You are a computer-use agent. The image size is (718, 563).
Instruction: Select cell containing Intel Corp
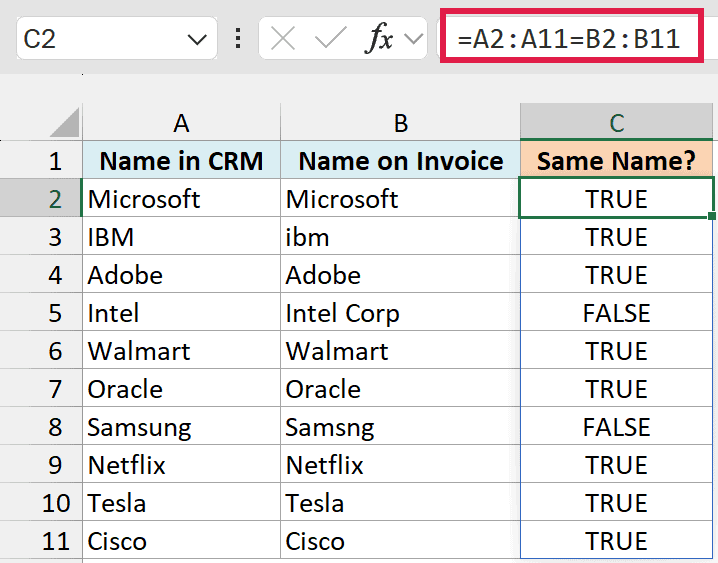pyautogui.click(x=401, y=313)
